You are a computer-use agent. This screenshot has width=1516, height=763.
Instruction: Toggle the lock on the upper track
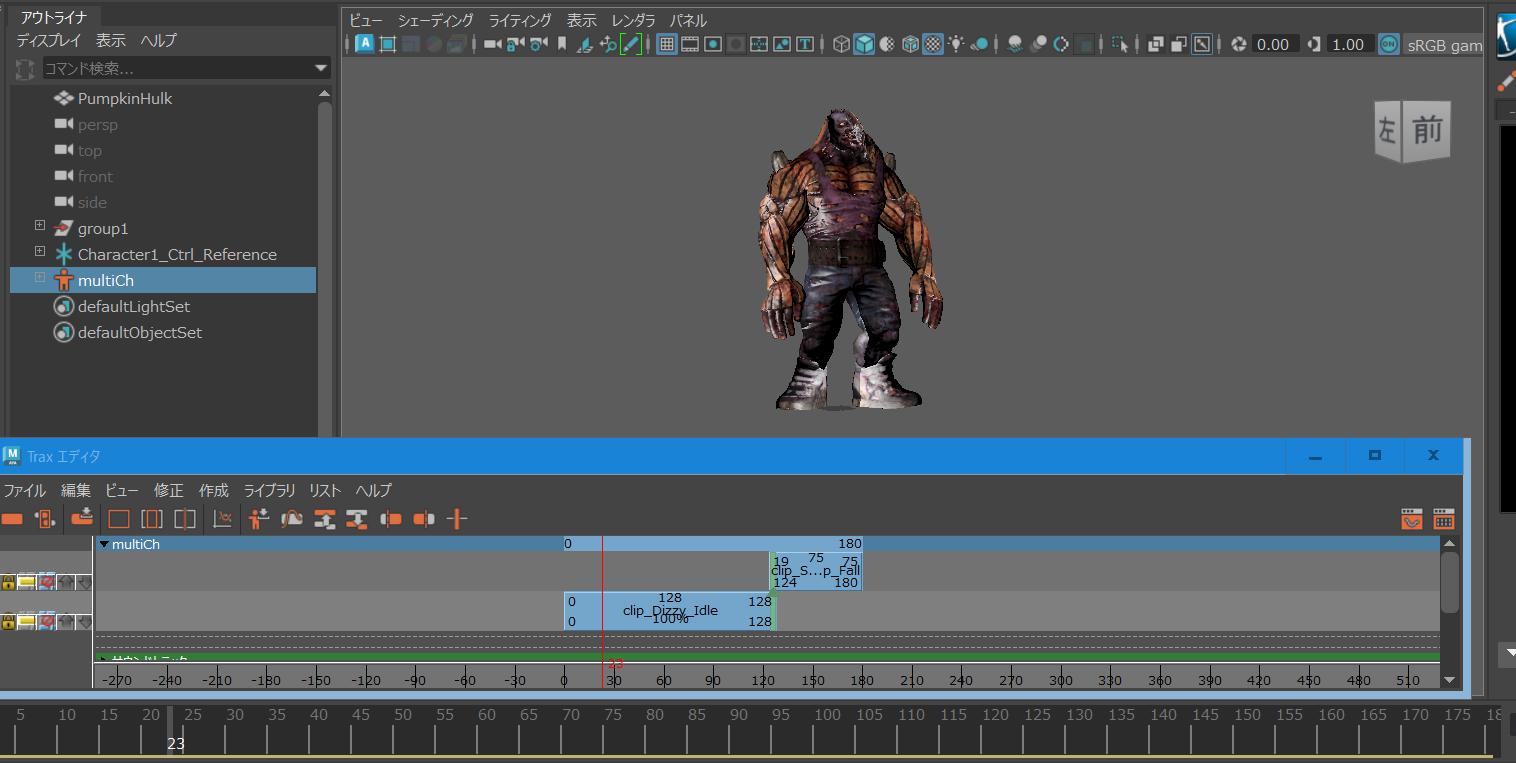click(x=8, y=582)
